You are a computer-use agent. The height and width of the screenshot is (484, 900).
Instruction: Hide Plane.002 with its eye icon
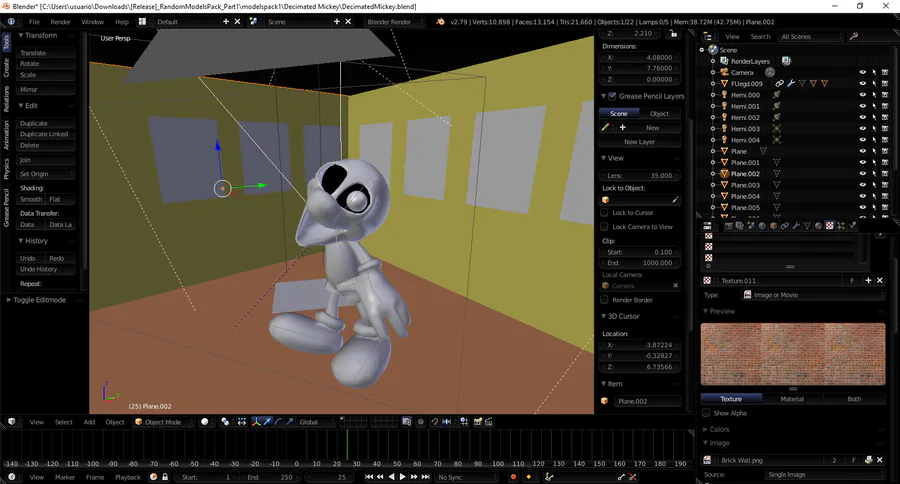863,173
